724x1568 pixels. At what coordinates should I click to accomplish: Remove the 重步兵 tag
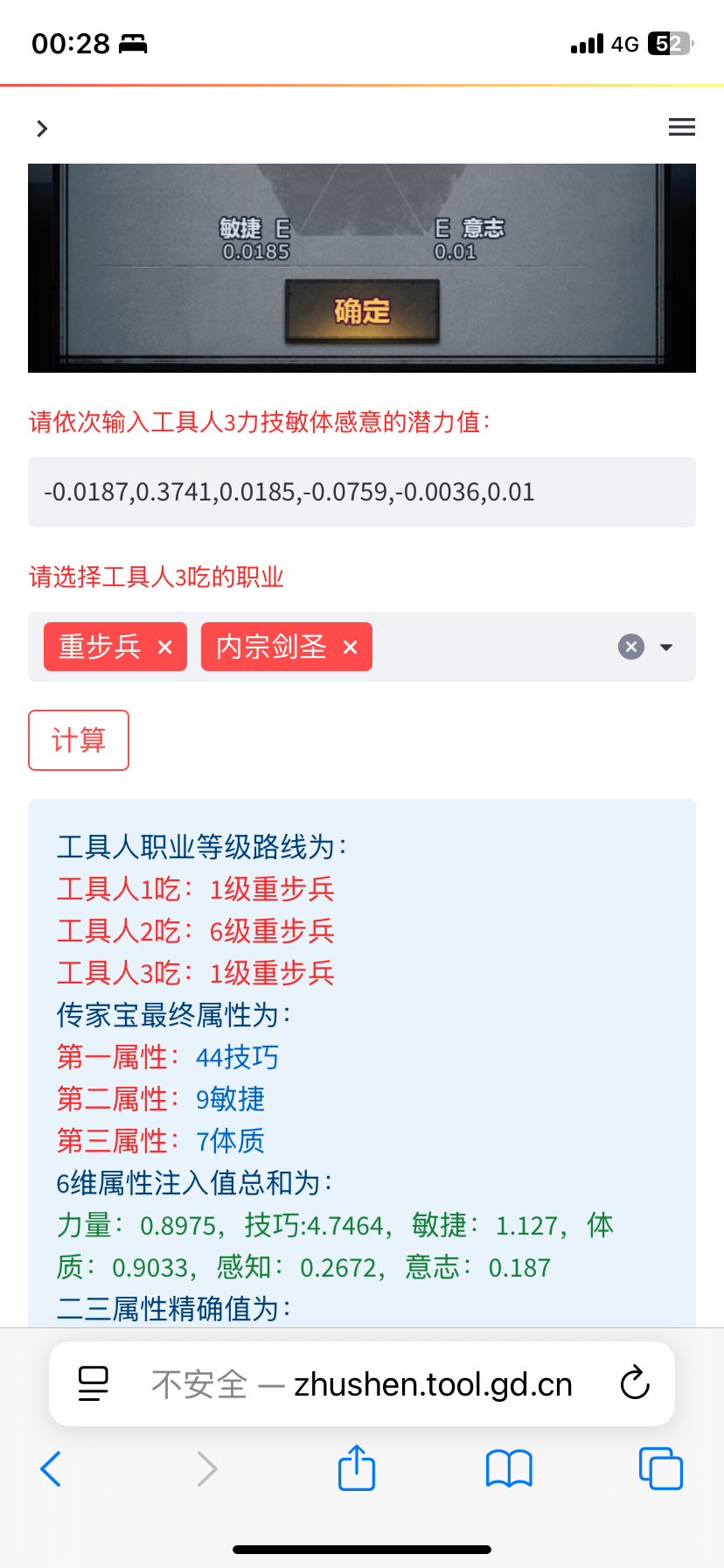click(164, 647)
